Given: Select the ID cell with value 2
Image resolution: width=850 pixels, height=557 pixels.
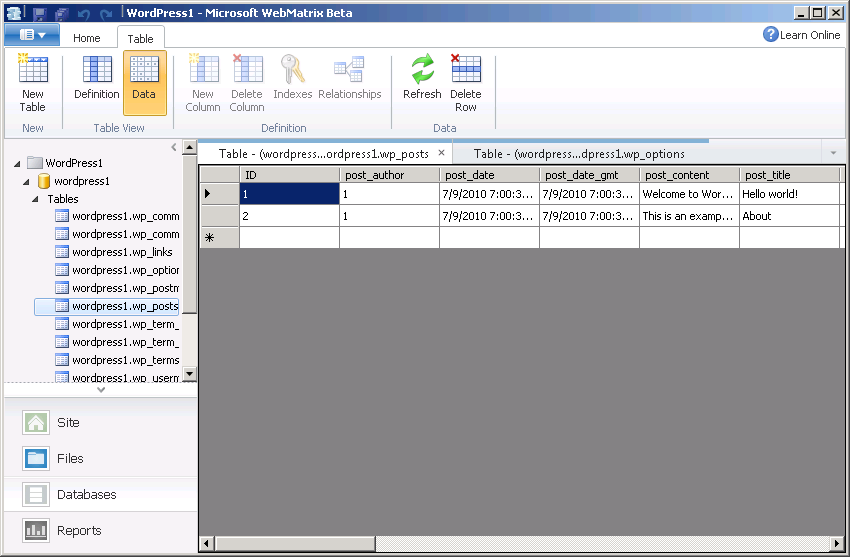Looking at the screenshot, I should [x=289, y=216].
